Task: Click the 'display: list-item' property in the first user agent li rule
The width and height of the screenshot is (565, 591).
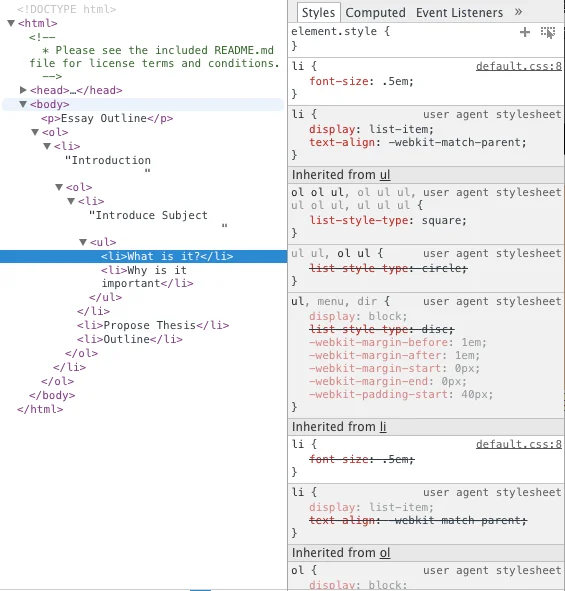Action: tap(371, 129)
